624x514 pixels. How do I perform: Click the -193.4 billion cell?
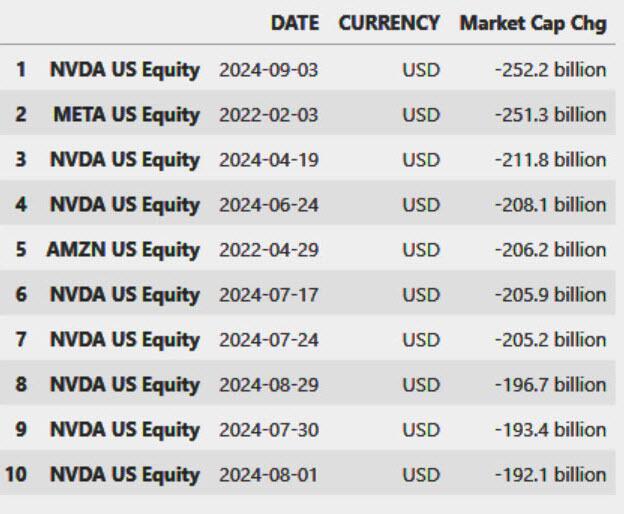[550, 430]
